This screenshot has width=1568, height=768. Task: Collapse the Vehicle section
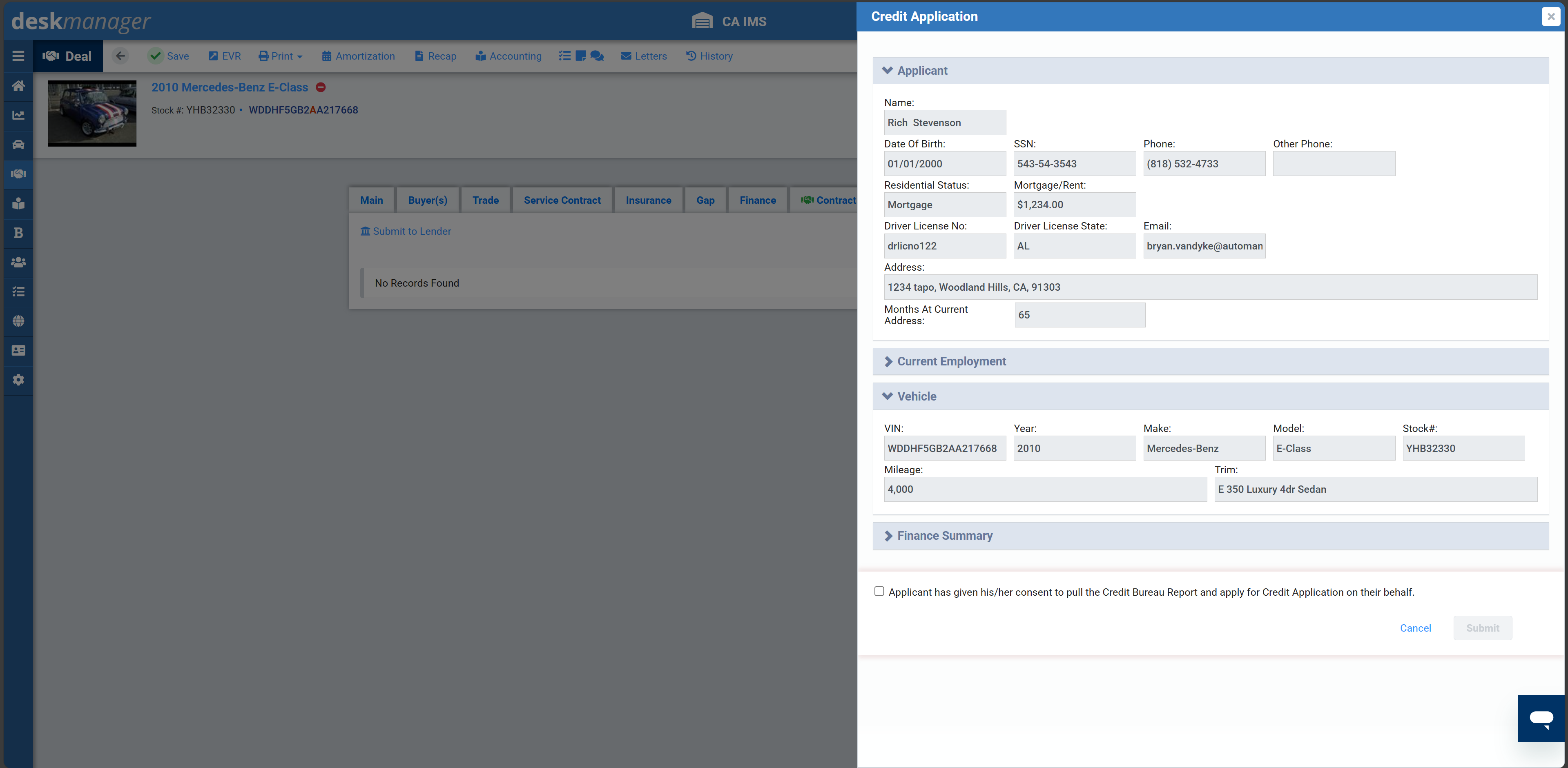click(1210, 396)
